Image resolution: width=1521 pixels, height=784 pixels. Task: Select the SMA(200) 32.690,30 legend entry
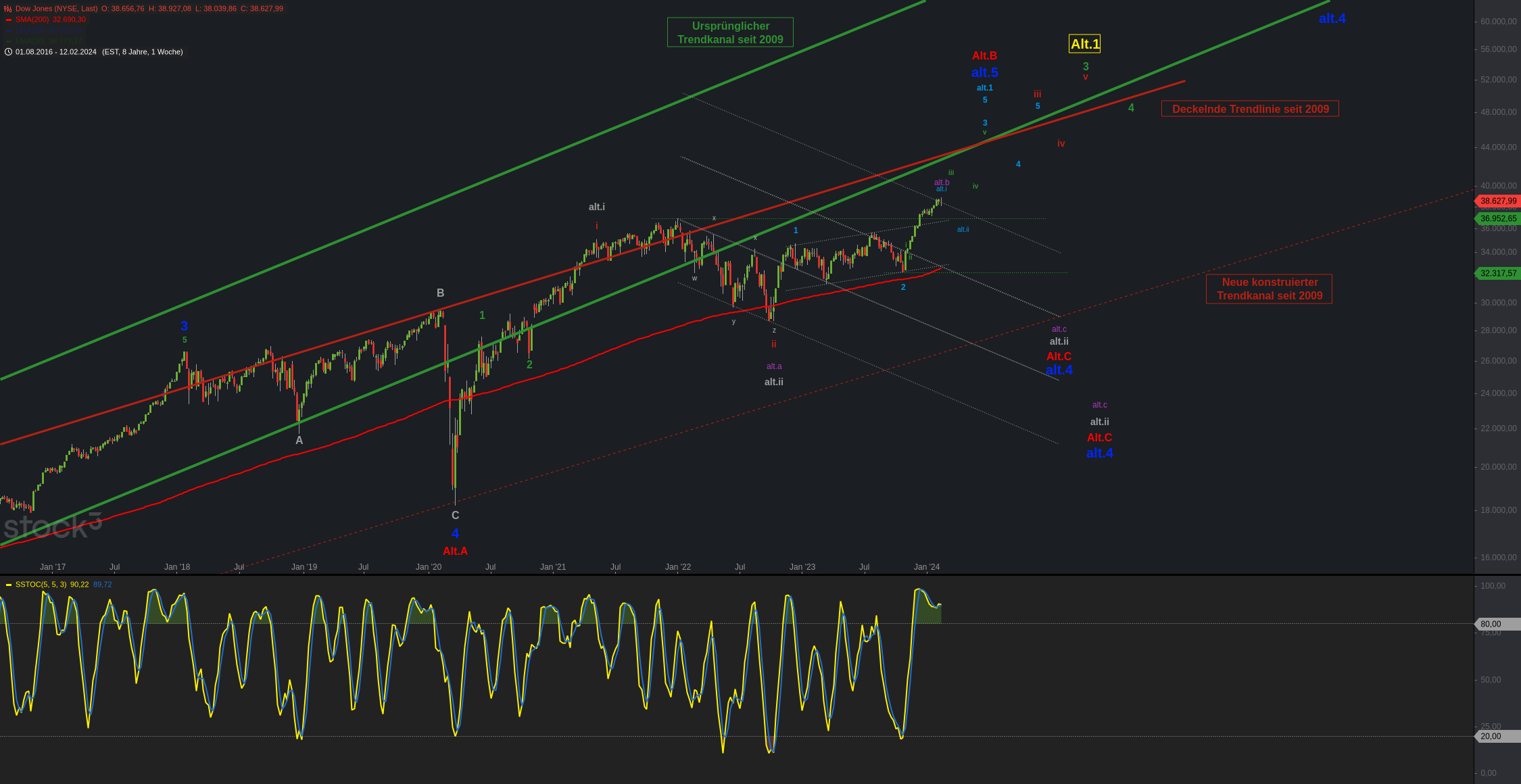[x=51, y=20]
